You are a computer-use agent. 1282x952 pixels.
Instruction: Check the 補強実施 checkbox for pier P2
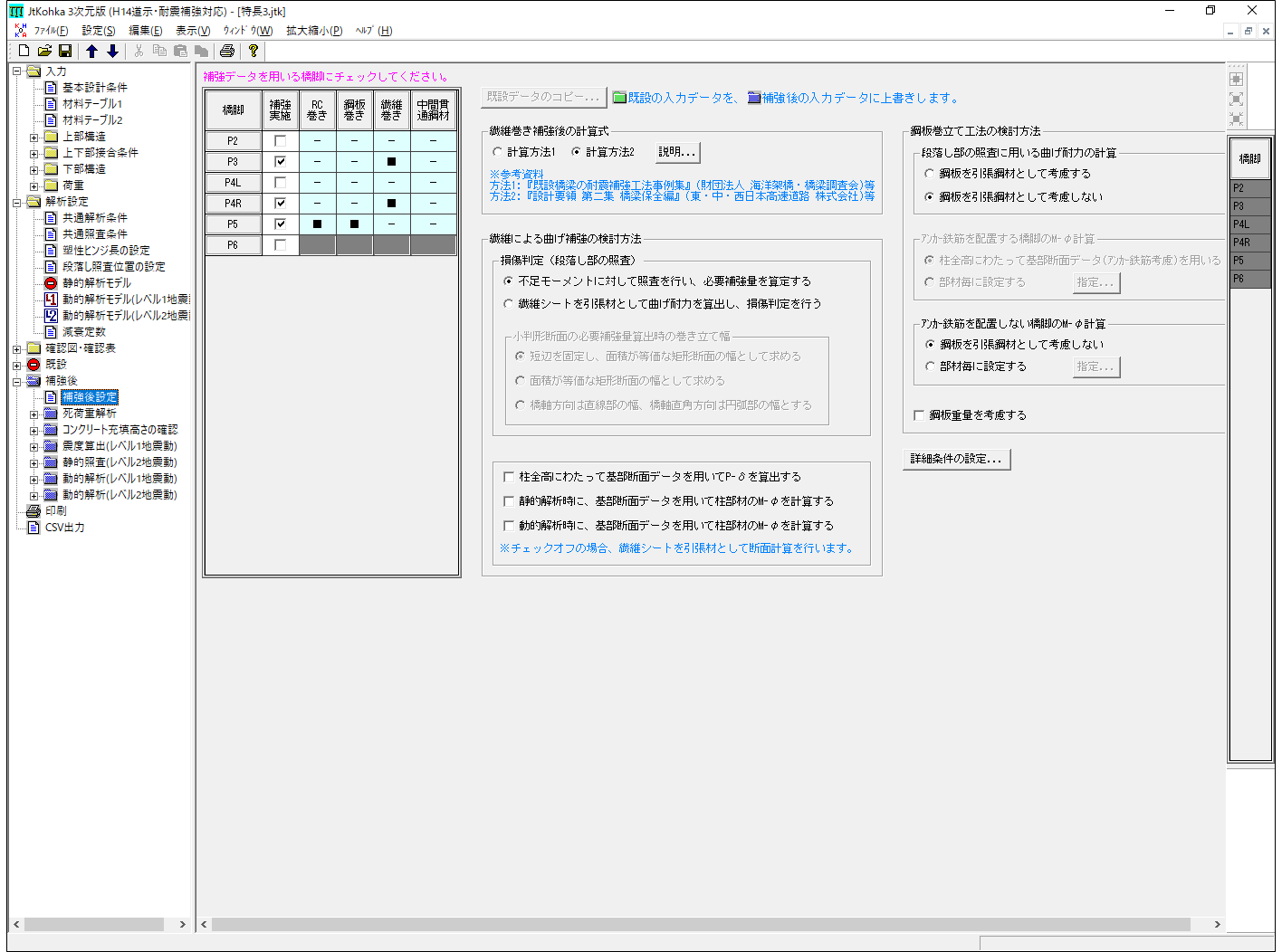[281, 141]
